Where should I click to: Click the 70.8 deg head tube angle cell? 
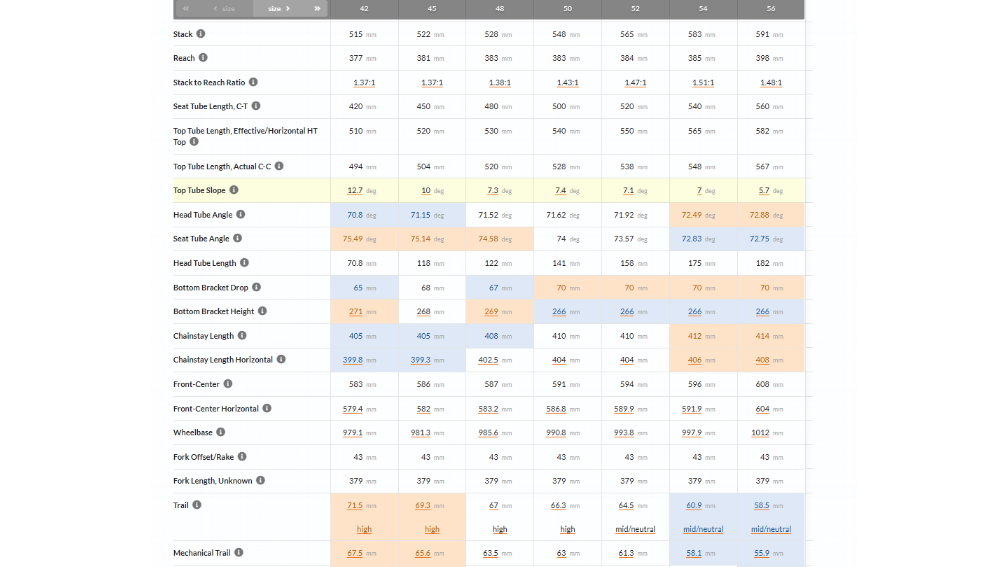[x=364, y=215]
